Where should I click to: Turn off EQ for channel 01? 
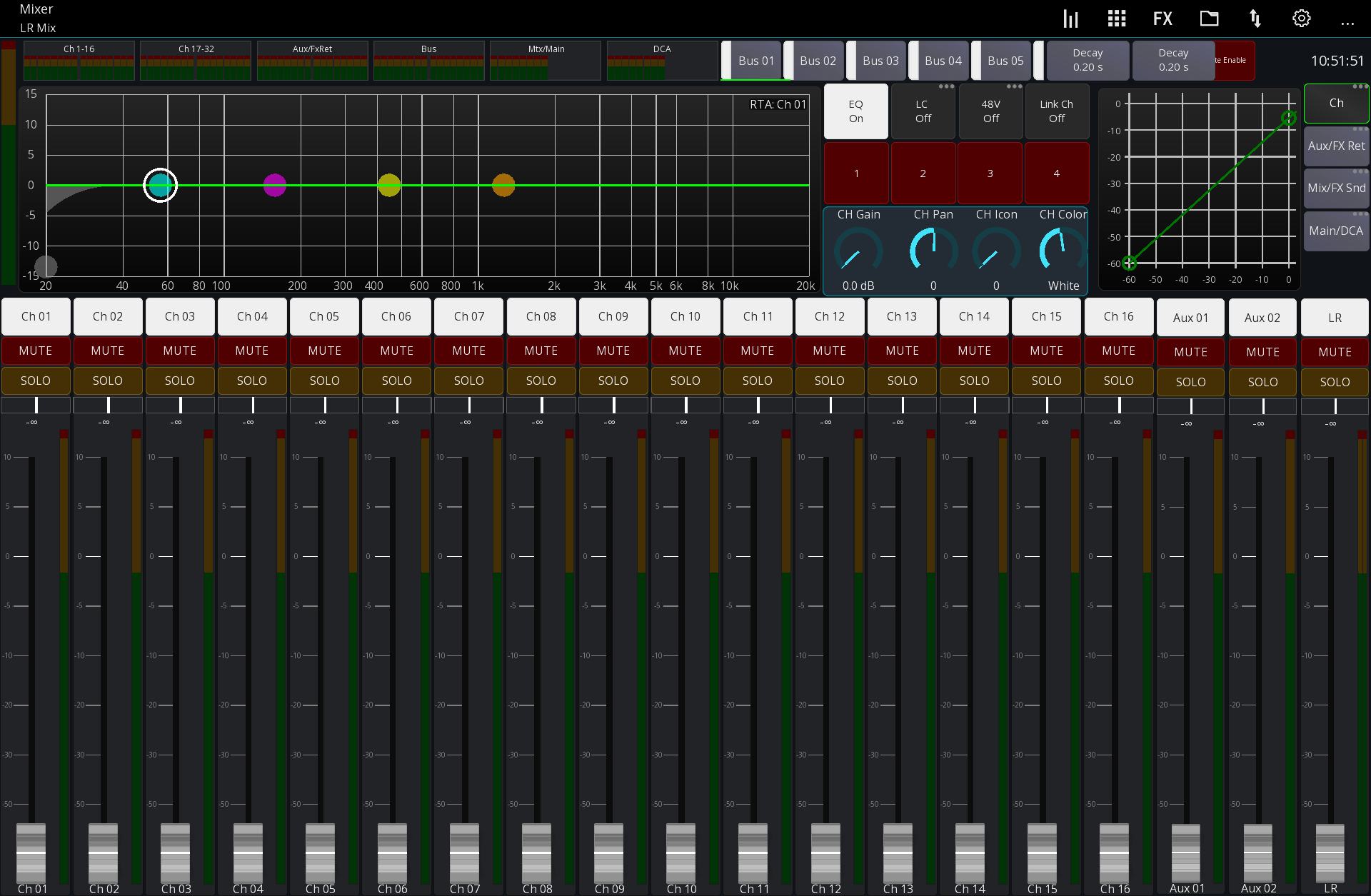pos(855,111)
